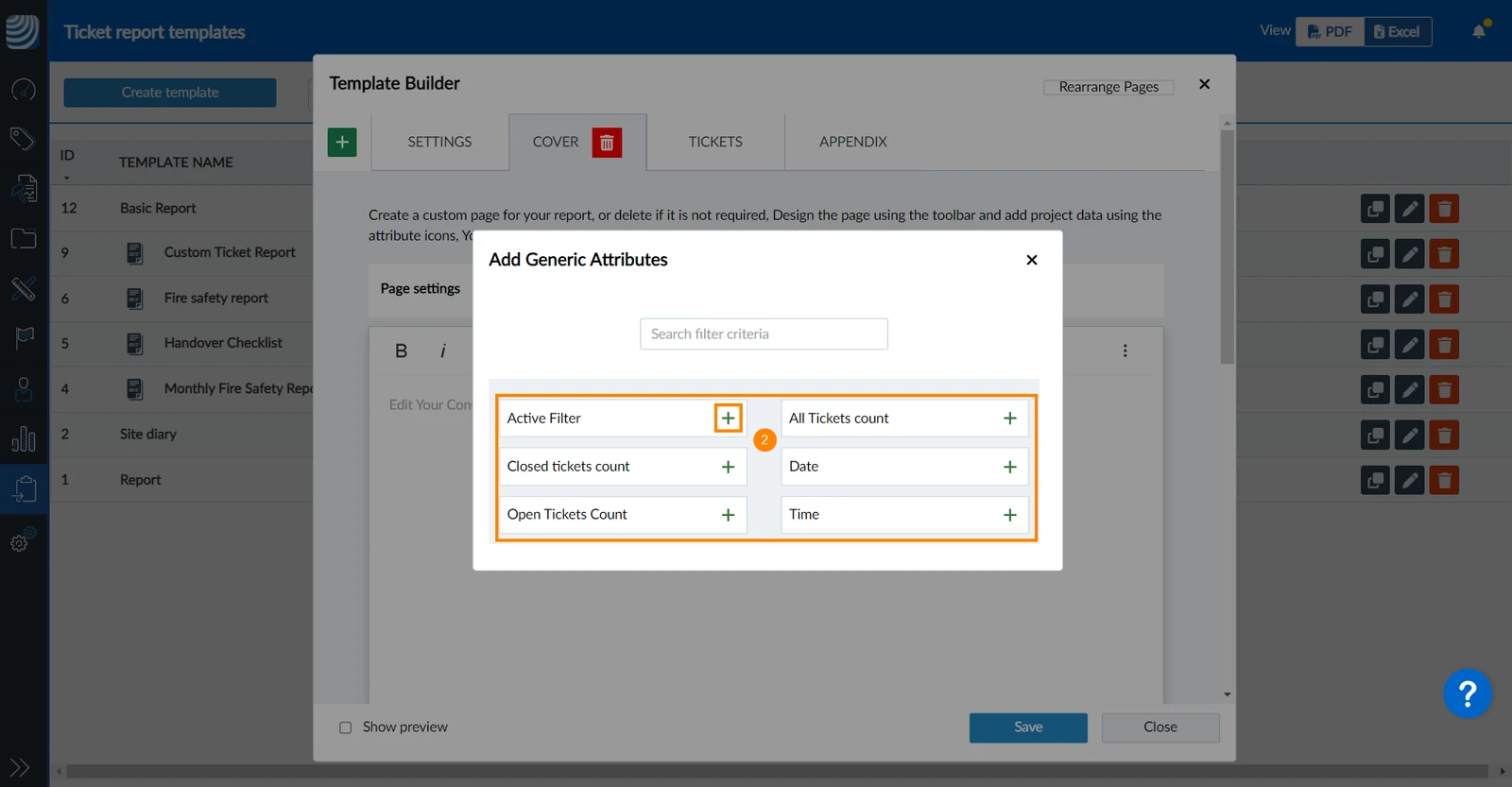Expand the left sidebar with double chevron
This screenshot has width=1512, height=787.
coord(20,768)
